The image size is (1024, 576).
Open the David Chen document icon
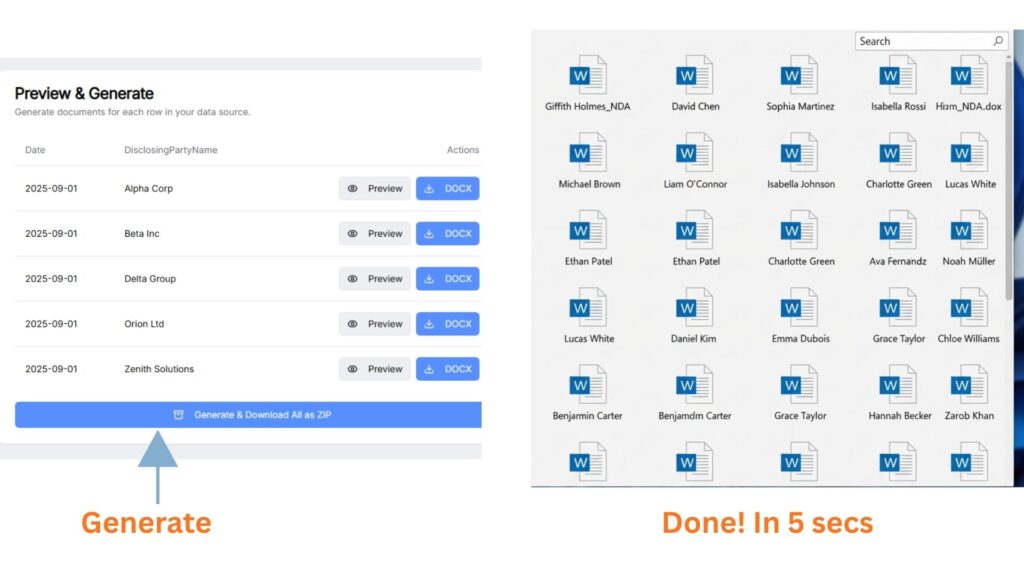pos(695,76)
